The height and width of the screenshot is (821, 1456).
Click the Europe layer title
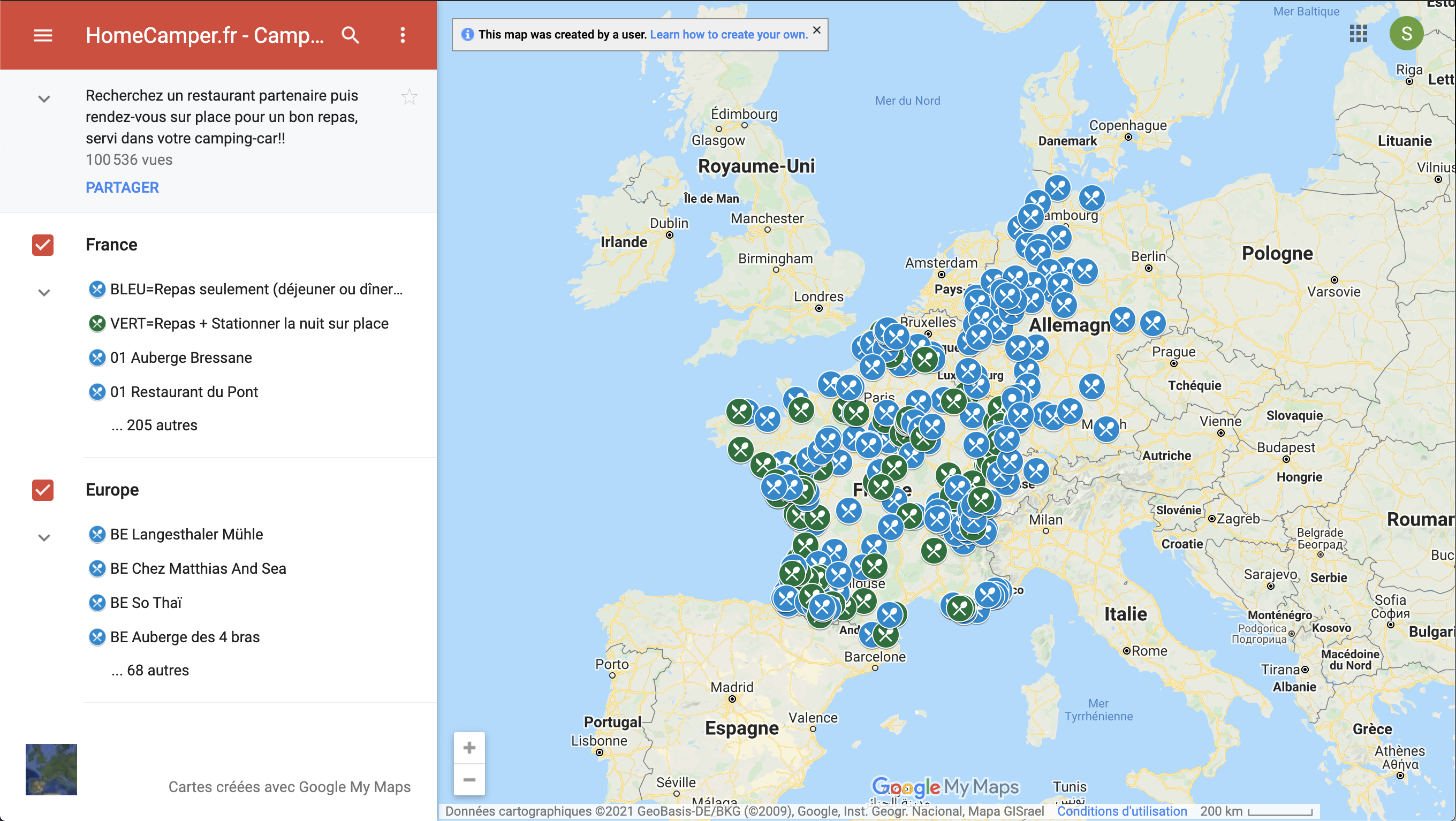pyautogui.click(x=112, y=490)
